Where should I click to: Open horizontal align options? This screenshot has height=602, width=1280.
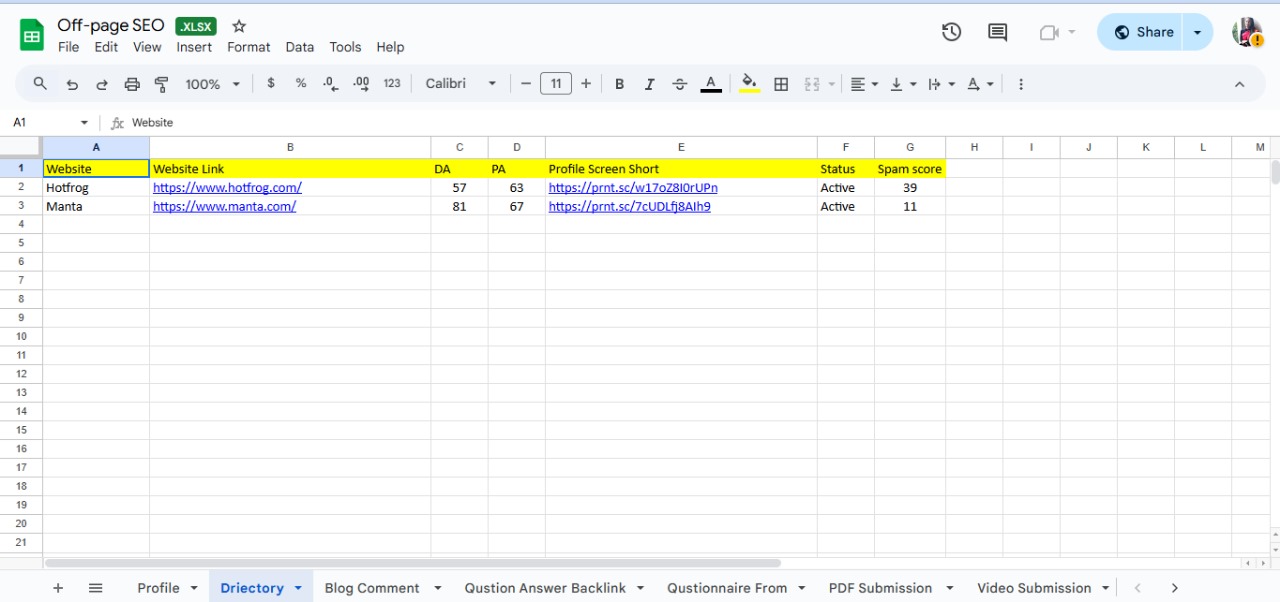864,84
